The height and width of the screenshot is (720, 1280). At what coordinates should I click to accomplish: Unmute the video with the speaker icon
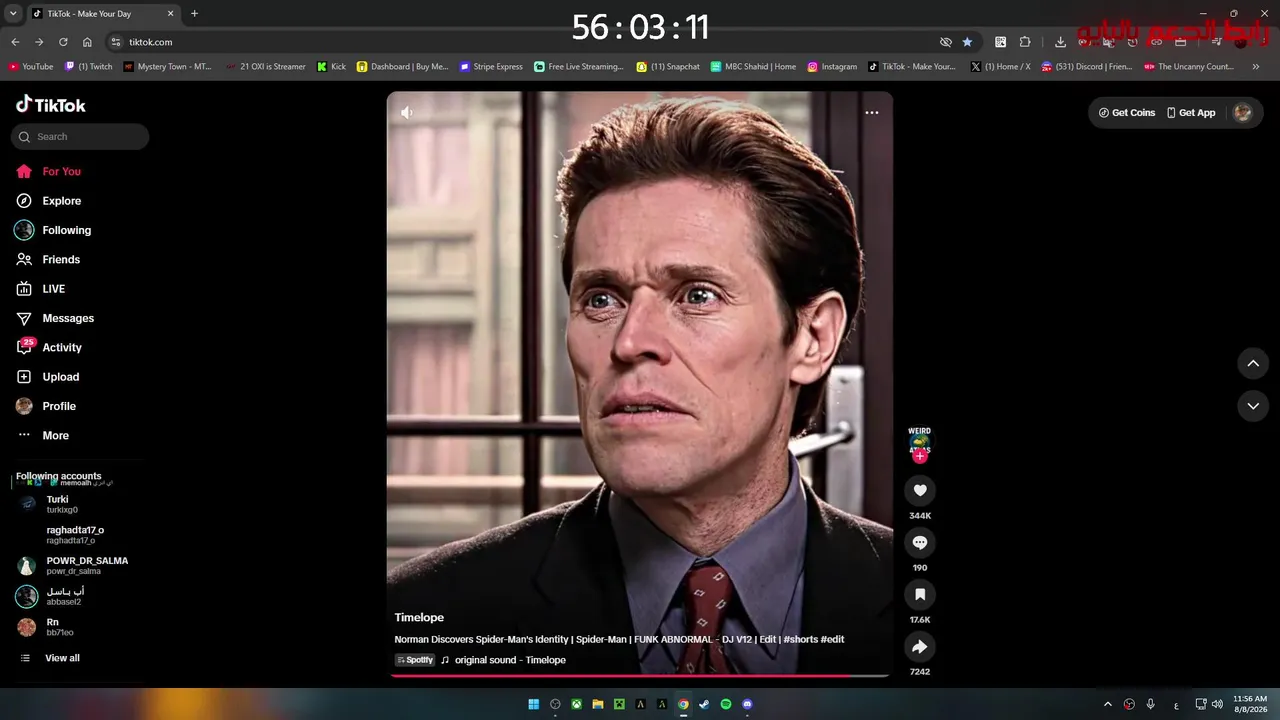(x=407, y=113)
